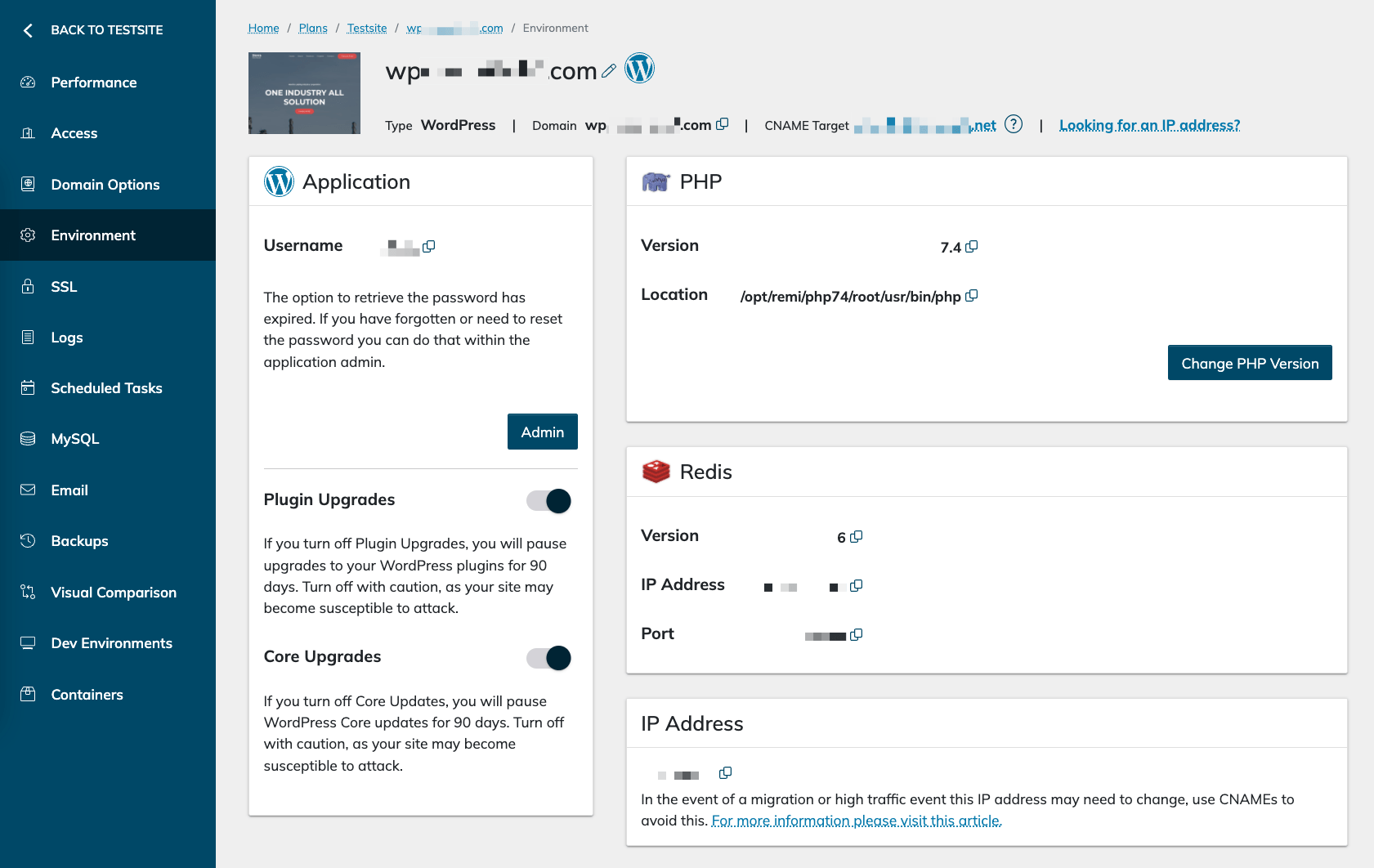Click the Dev Environments monitor icon
This screenshot has height=868, width=1374.
tap(28, 642)
